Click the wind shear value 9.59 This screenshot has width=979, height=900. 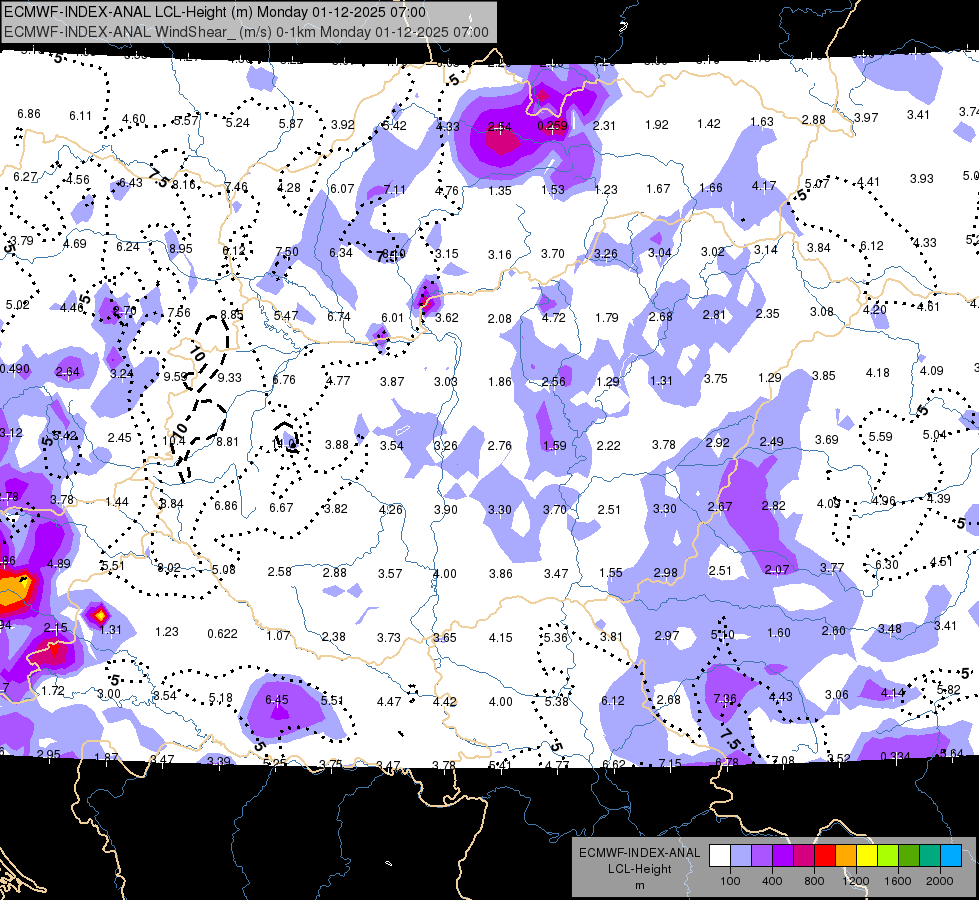[175, 377]
